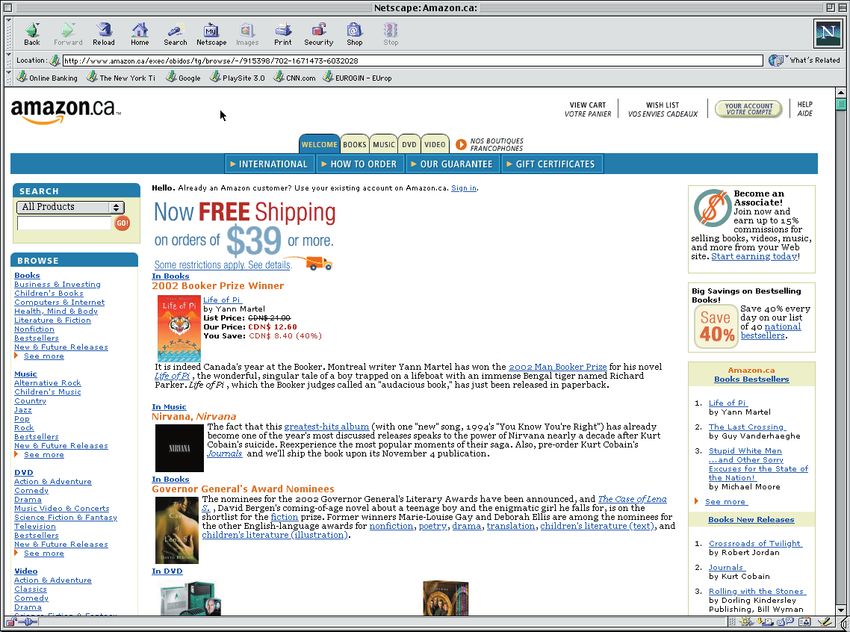The image size is (850, 632).
Task: Click the Sign in link
Action: pos(464,188)
